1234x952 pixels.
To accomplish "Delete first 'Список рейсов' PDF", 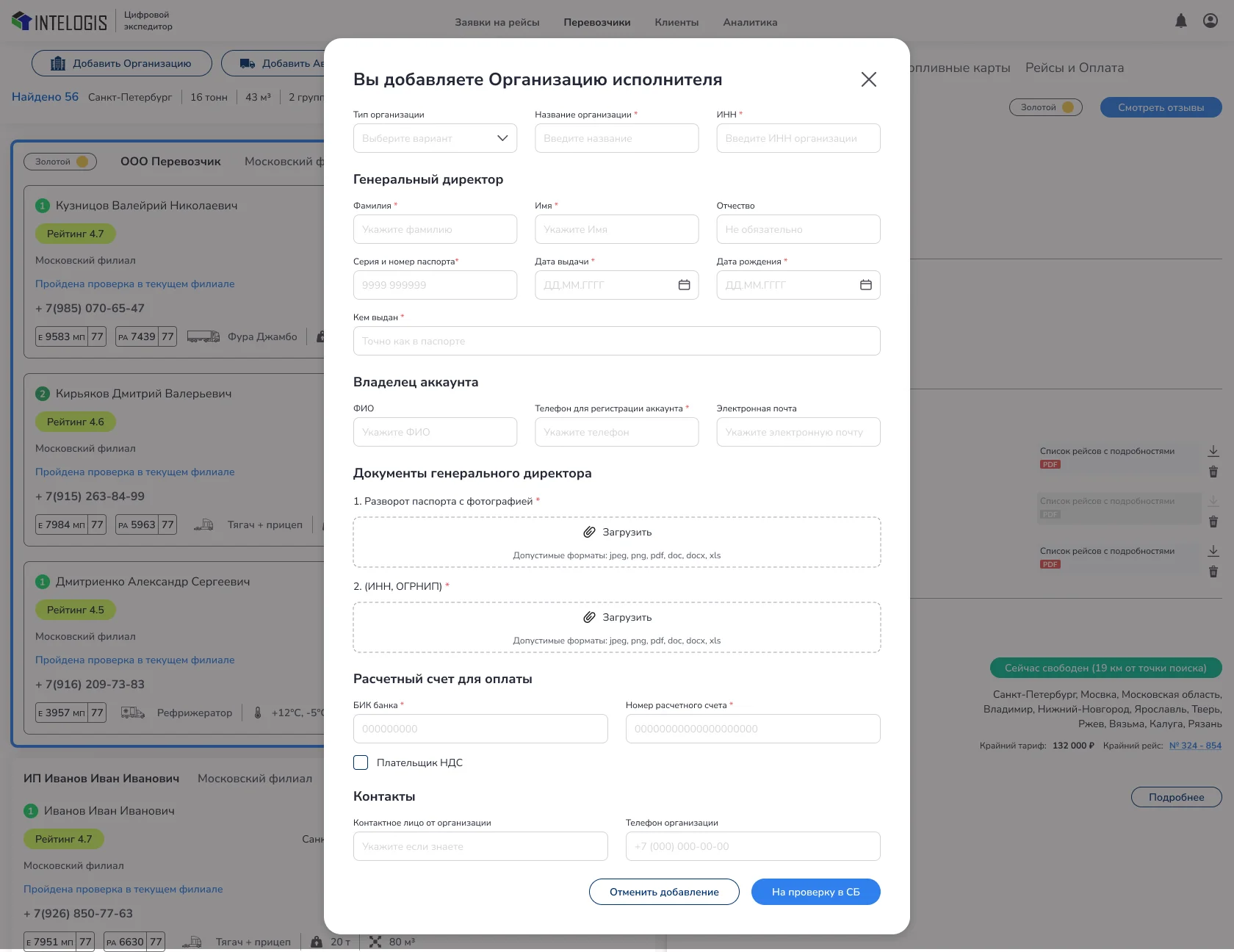I will pos(1213,472).
